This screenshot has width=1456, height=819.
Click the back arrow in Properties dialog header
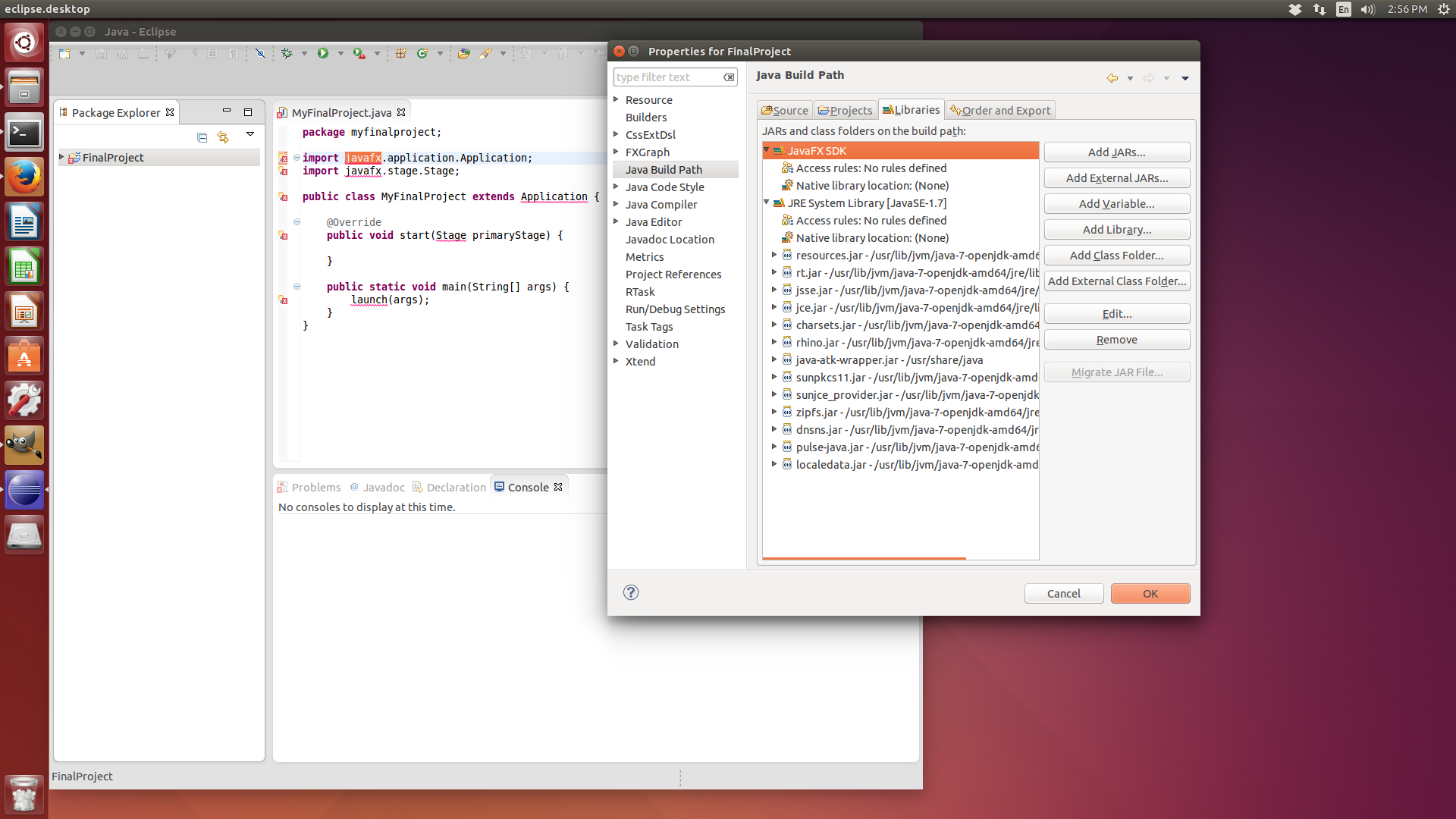click(1112, 78)
